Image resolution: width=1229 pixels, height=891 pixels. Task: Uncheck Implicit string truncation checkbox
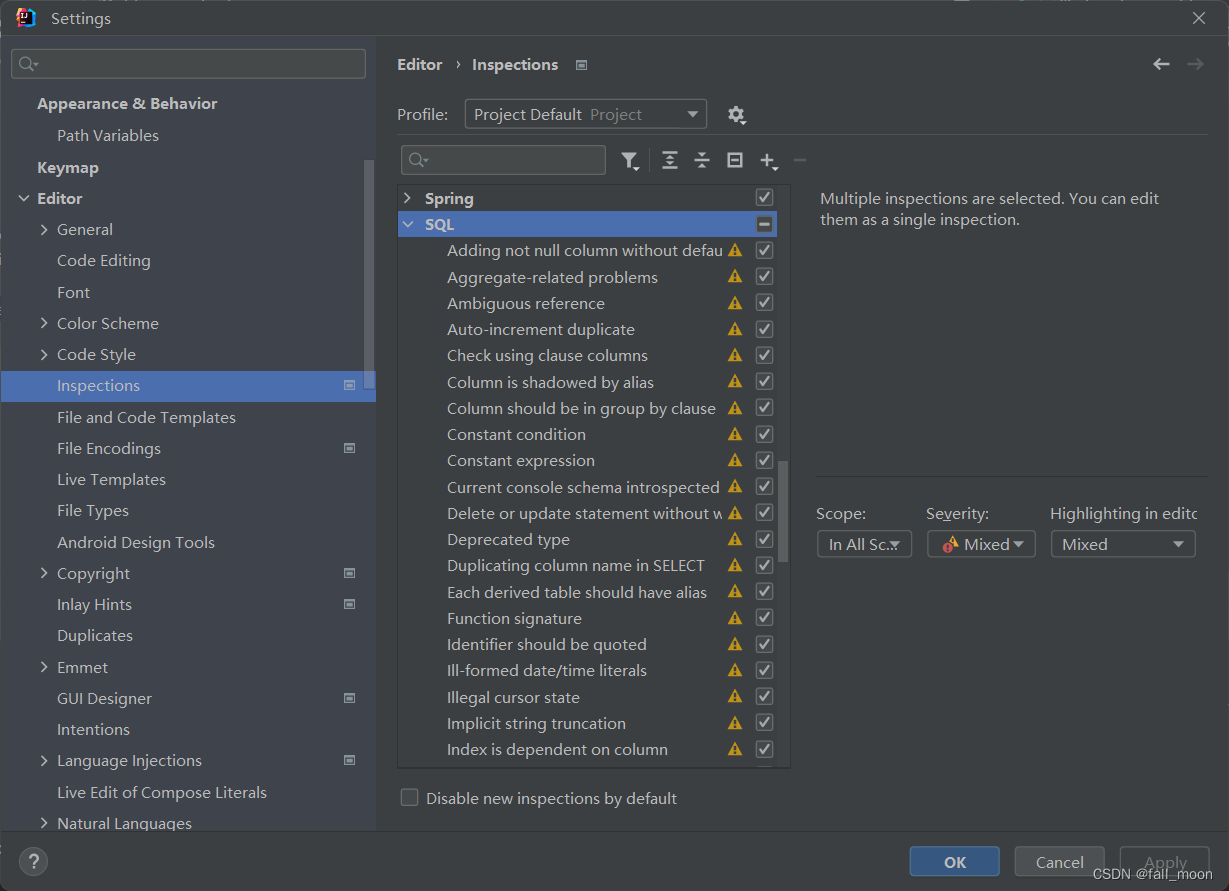764,723
